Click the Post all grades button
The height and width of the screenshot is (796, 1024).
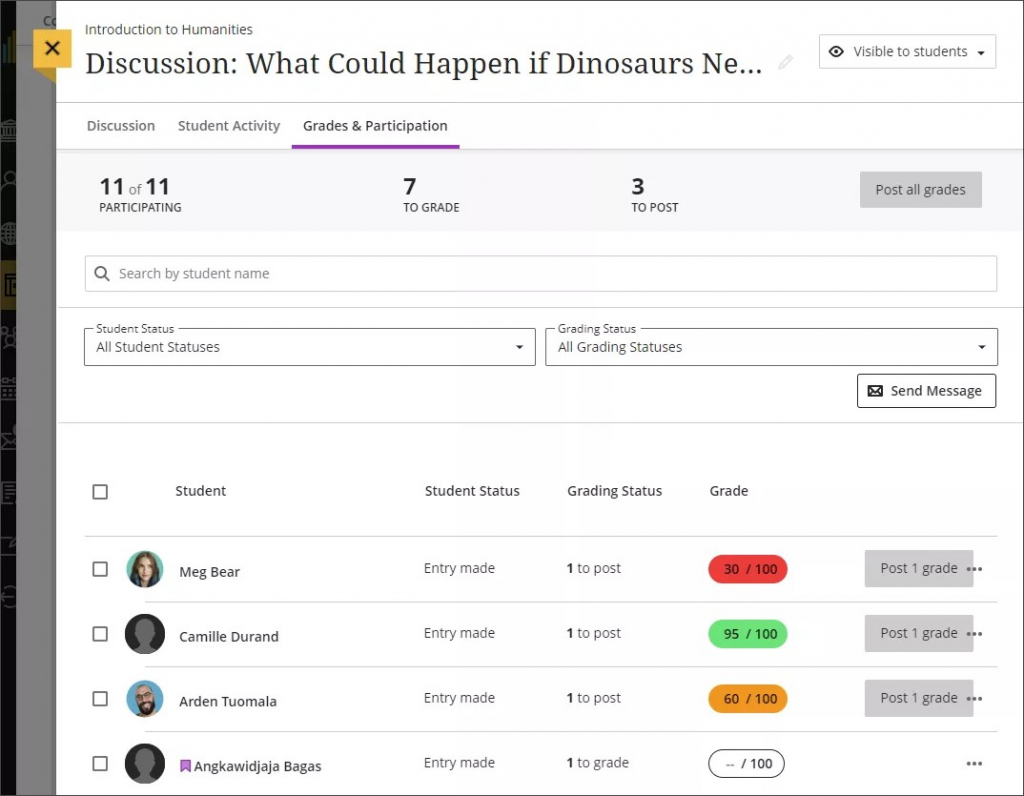click(x=920, y=189)
